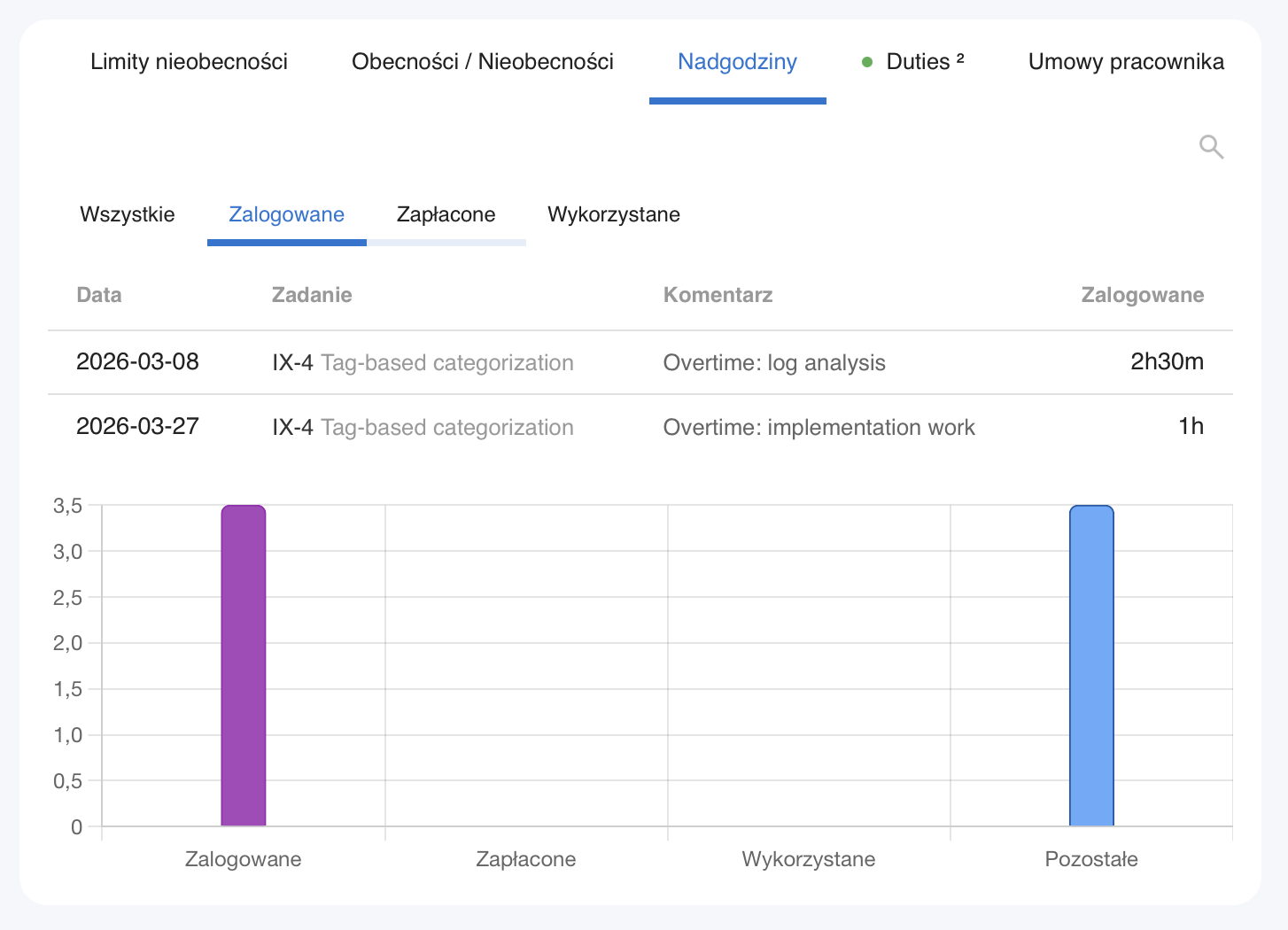Open IX-4 task in the 2026-03-08 row
1288x930 pixels.
coord(423,363)
